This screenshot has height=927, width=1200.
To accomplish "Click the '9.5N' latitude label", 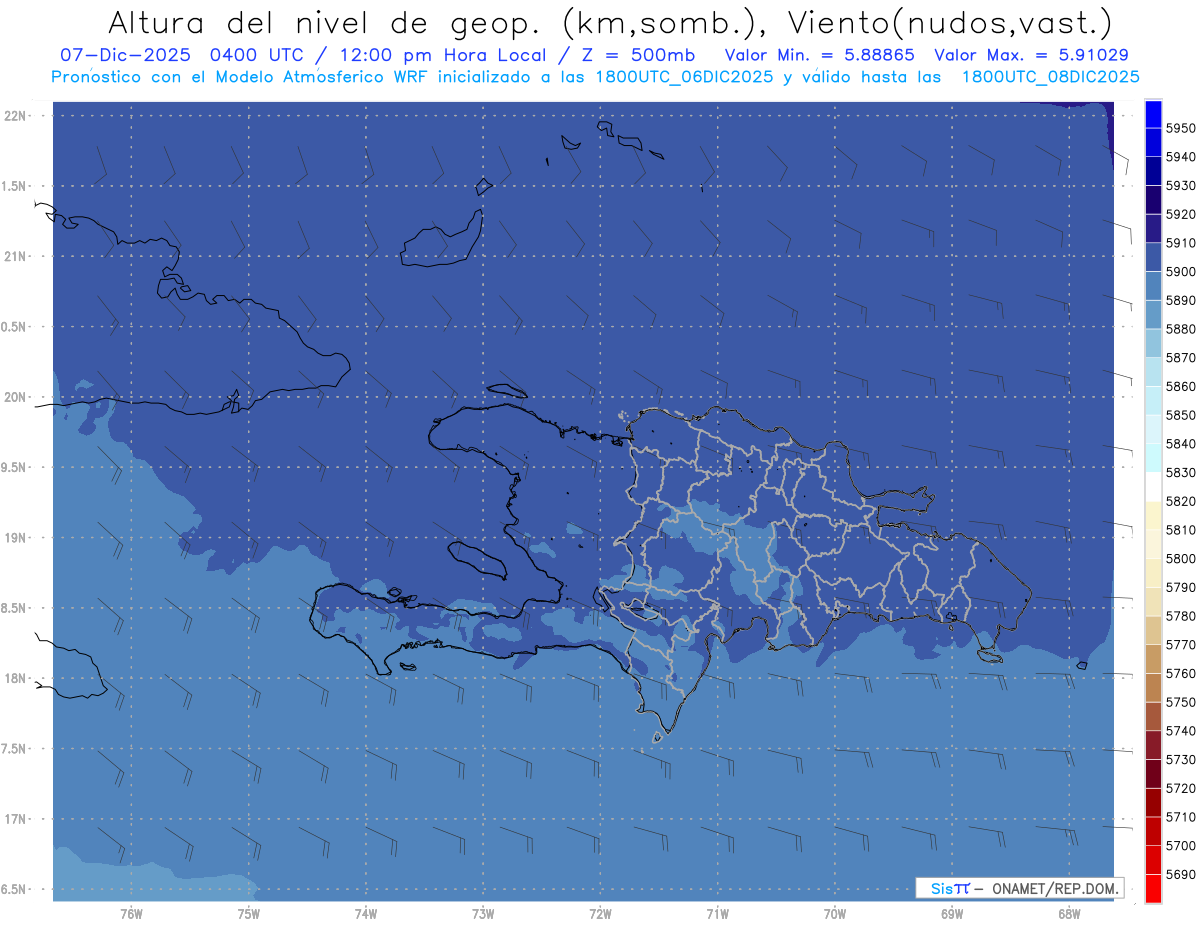I will click(14, 467).
